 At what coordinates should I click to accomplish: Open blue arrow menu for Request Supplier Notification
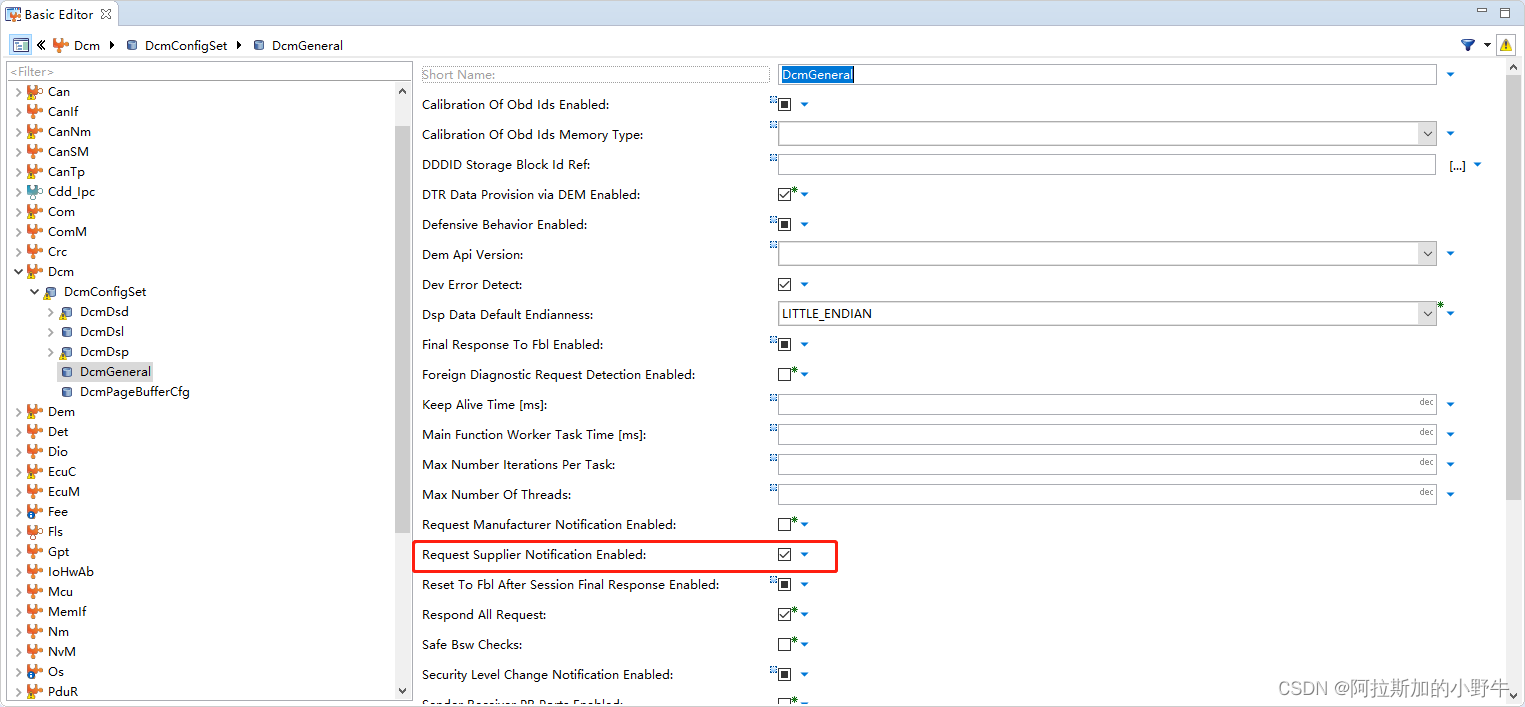coord(805,555)
